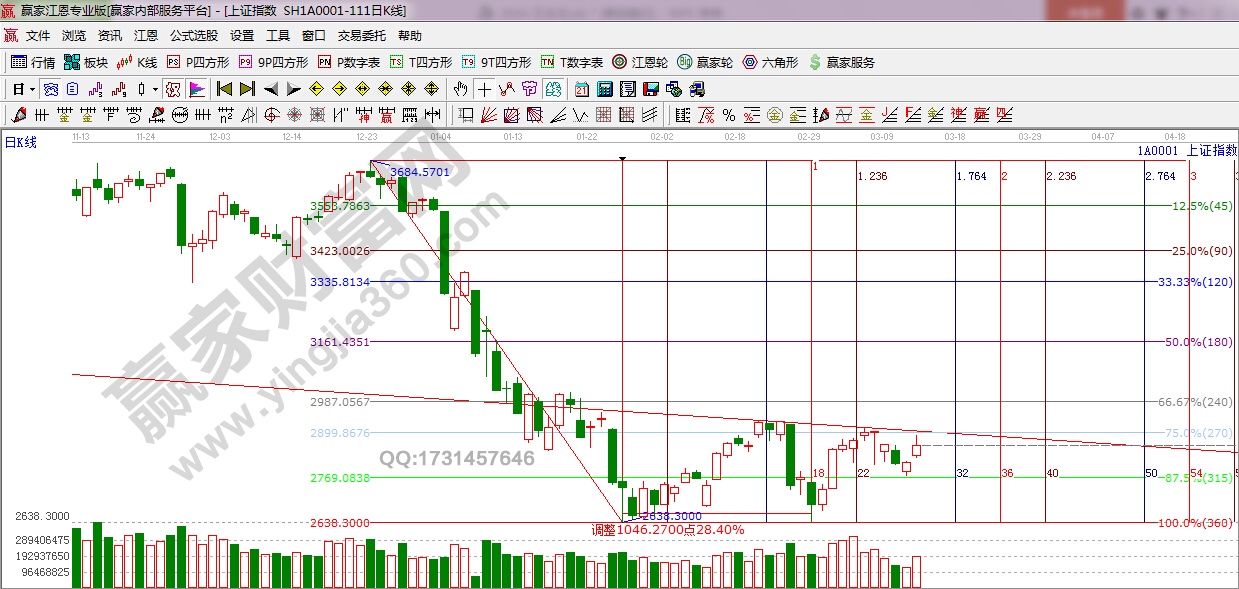Open the 交易委托 menu
This screenshot has width=1239, height=589.
(x=361, y=35)
